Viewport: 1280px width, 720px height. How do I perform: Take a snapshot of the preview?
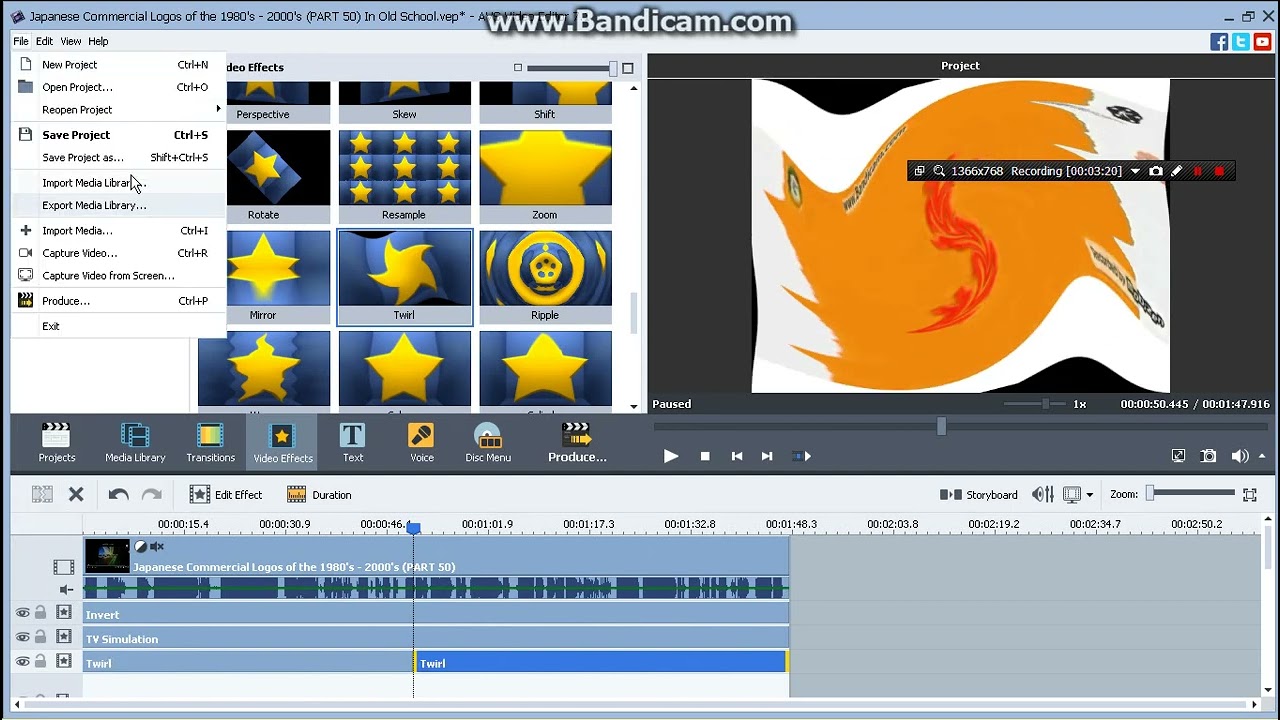pyautogui.click(x=1209, y=456)
